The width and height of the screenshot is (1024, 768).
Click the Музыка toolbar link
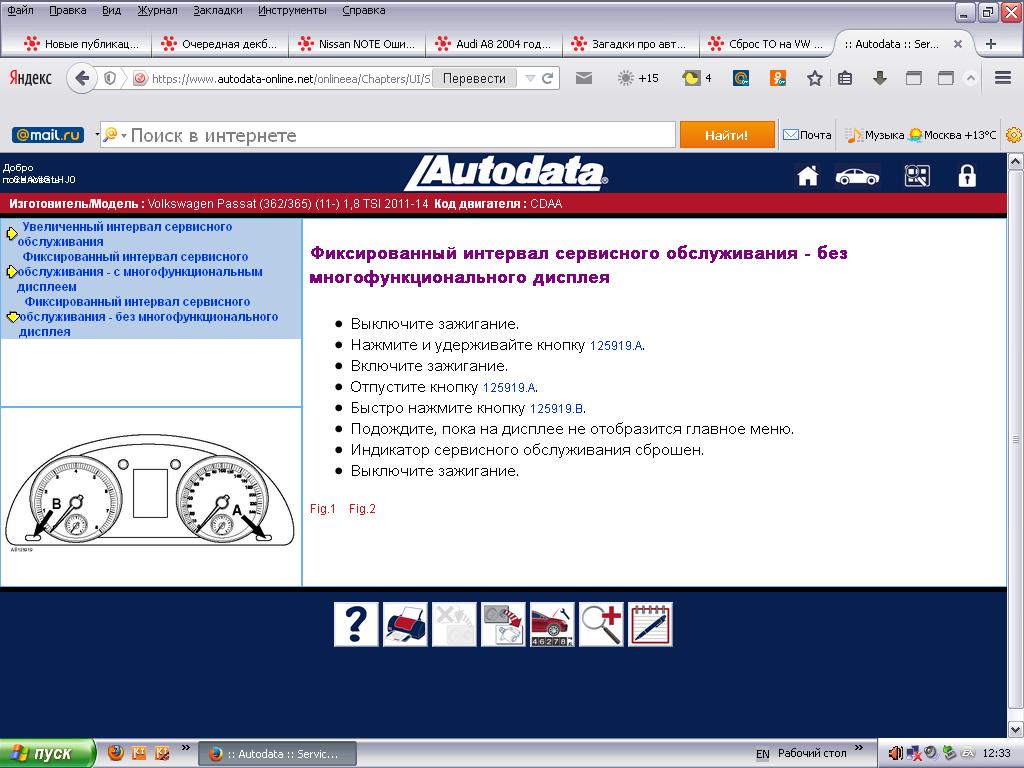pyautogui.click(x=875, y=135)
